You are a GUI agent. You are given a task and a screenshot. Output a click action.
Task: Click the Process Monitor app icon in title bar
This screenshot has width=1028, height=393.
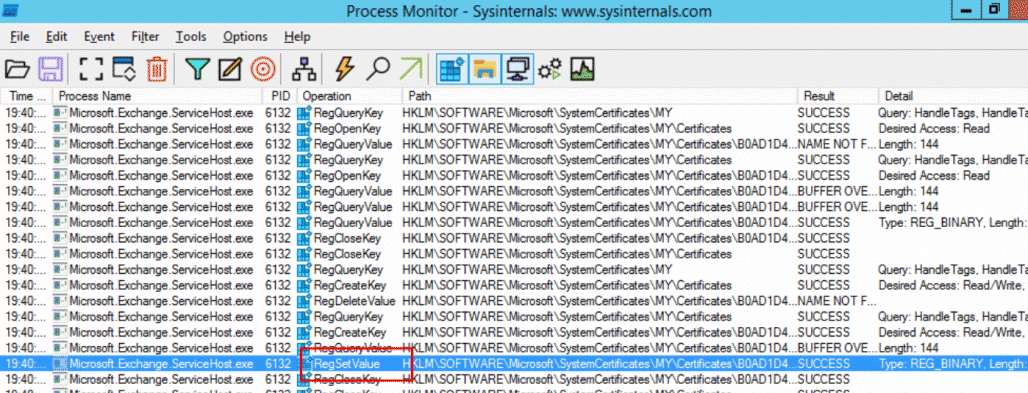tap(10, 11)
